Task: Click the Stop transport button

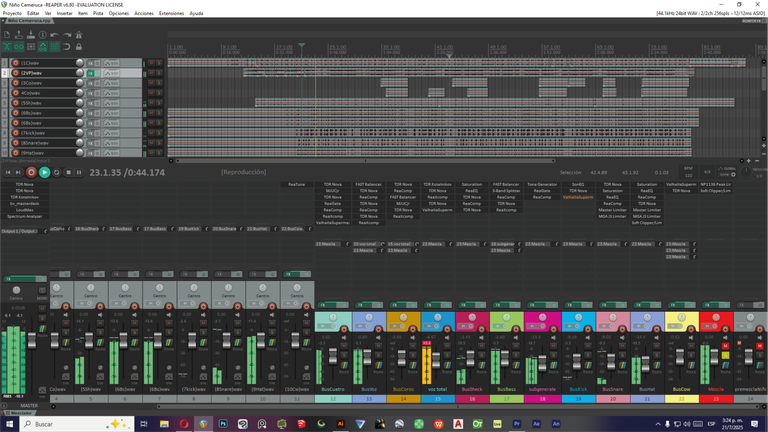Action: [x=68, y=172]
